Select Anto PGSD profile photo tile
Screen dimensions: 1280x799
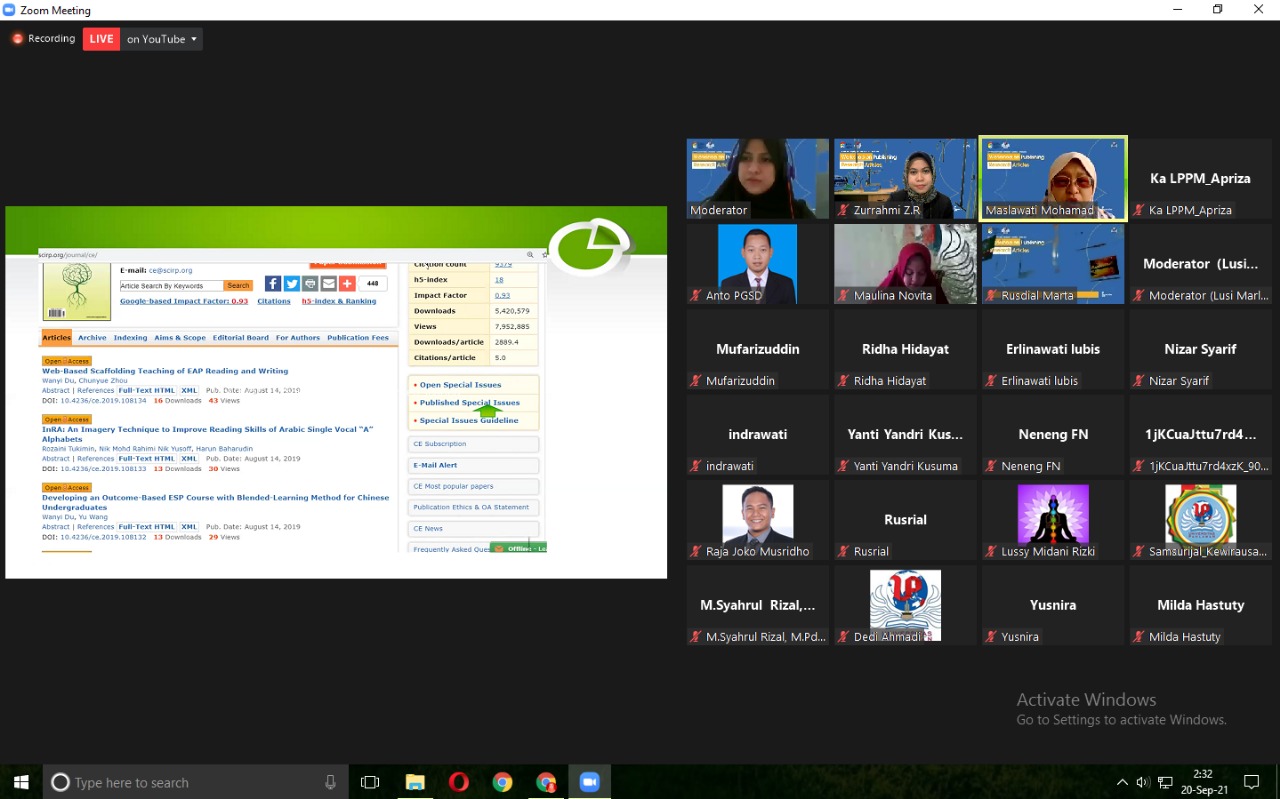(x=757, y=264)
